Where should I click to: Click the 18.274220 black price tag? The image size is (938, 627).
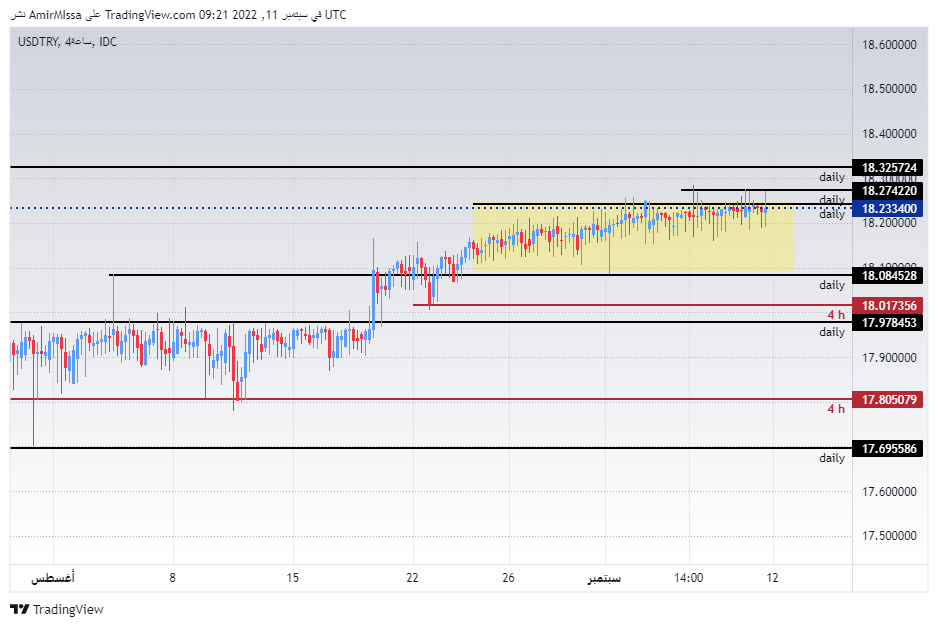(888, 191)
